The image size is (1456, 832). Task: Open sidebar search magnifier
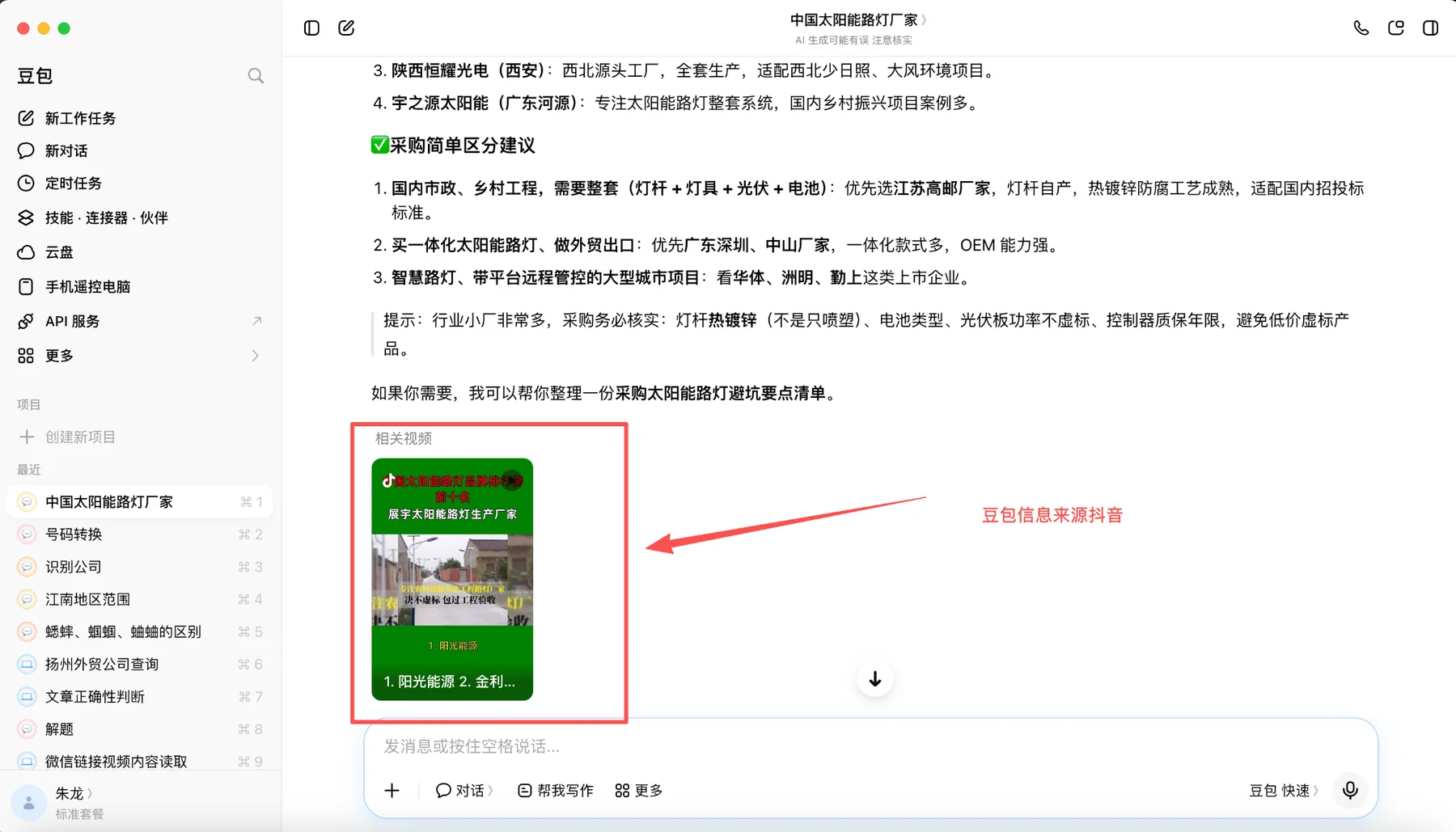pyautogui.click(x=256, y=75)
